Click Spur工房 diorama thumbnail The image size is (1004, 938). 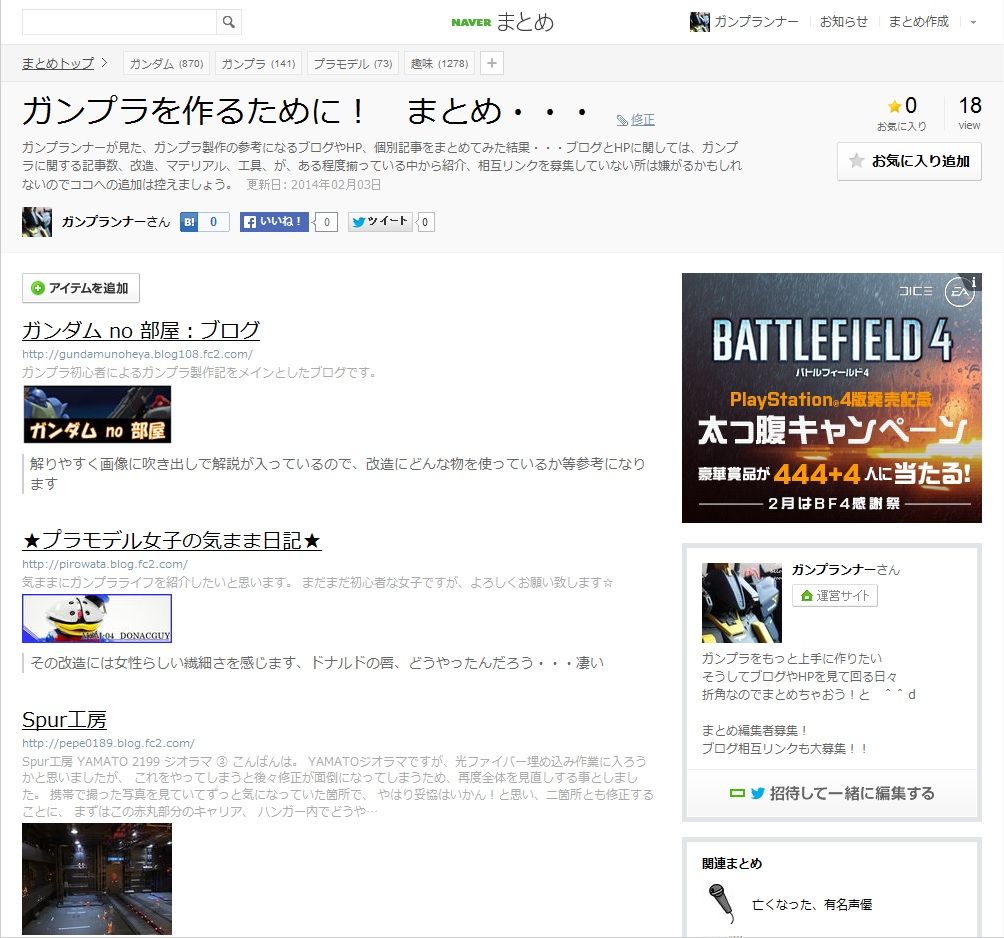coord(97,878)
